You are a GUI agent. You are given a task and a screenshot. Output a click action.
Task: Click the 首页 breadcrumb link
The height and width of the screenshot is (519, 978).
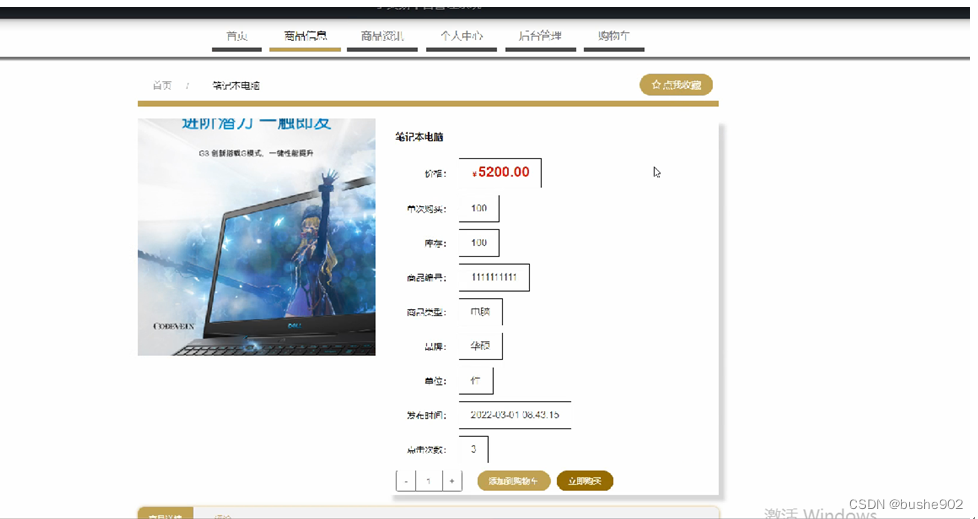tap(162, 85)
